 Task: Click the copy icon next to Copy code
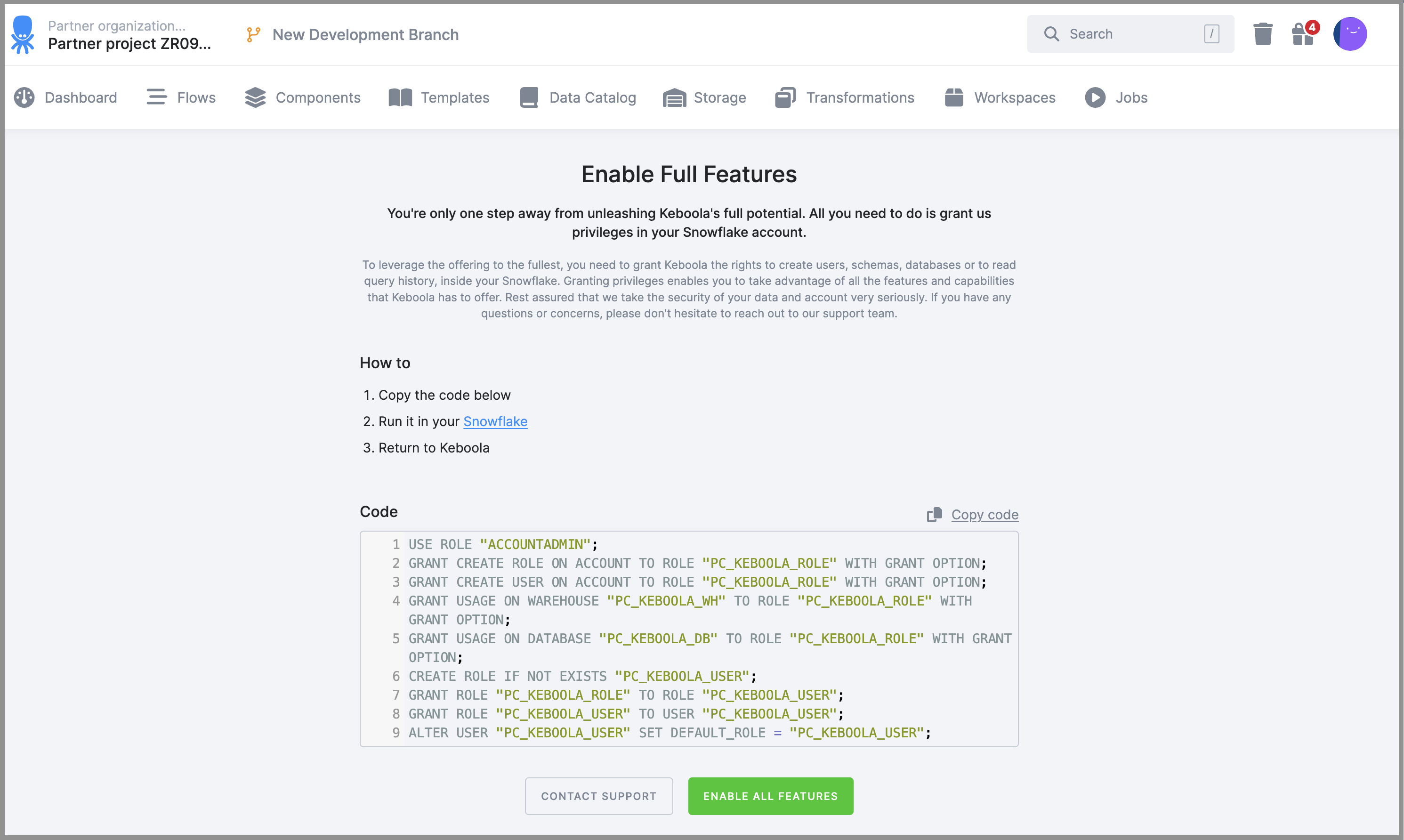tap(934, 515)
